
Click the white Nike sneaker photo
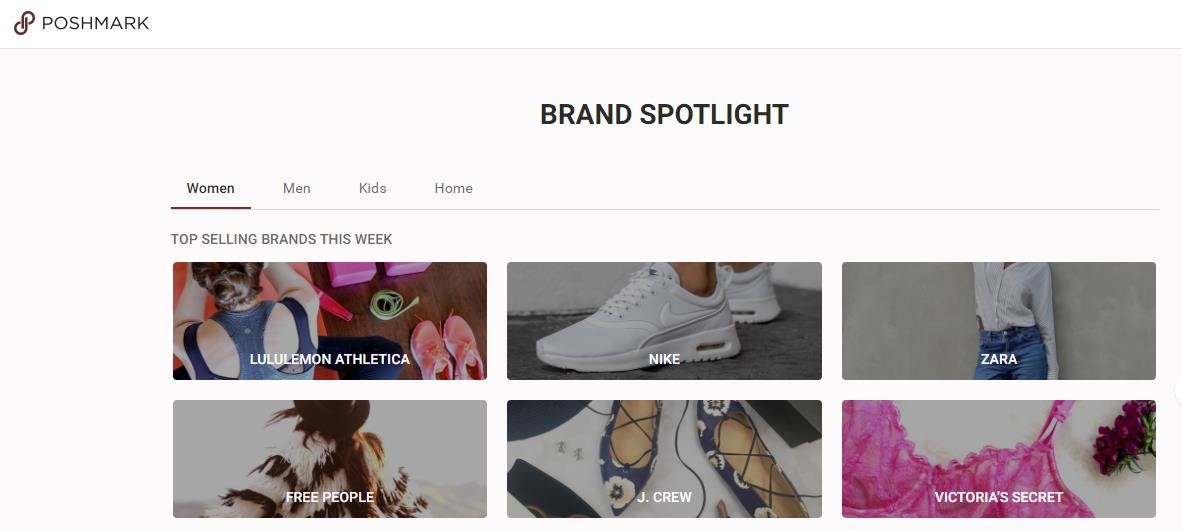tap(664, 305)
